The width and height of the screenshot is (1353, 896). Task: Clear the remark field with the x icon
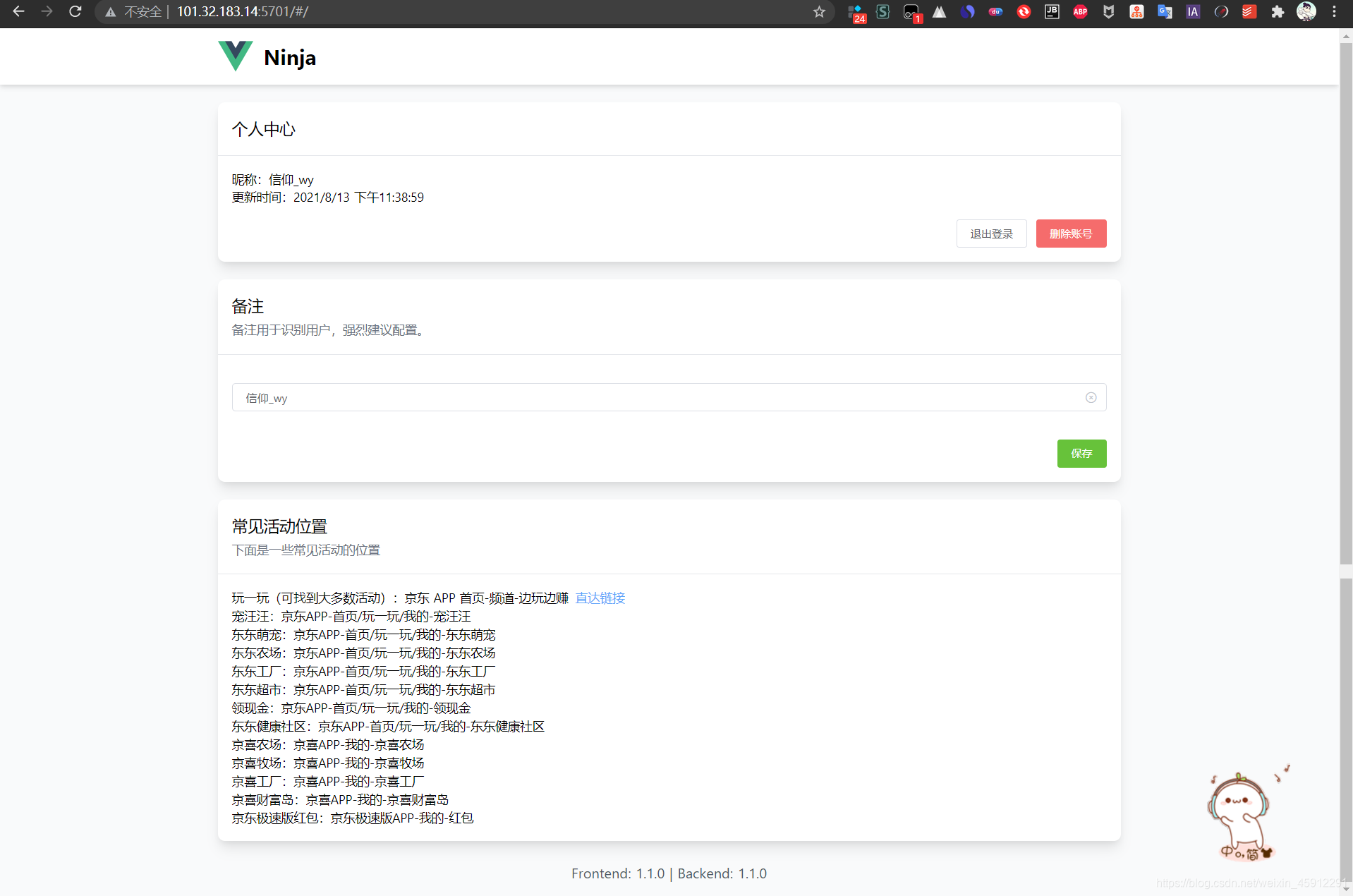point(1091,398)
